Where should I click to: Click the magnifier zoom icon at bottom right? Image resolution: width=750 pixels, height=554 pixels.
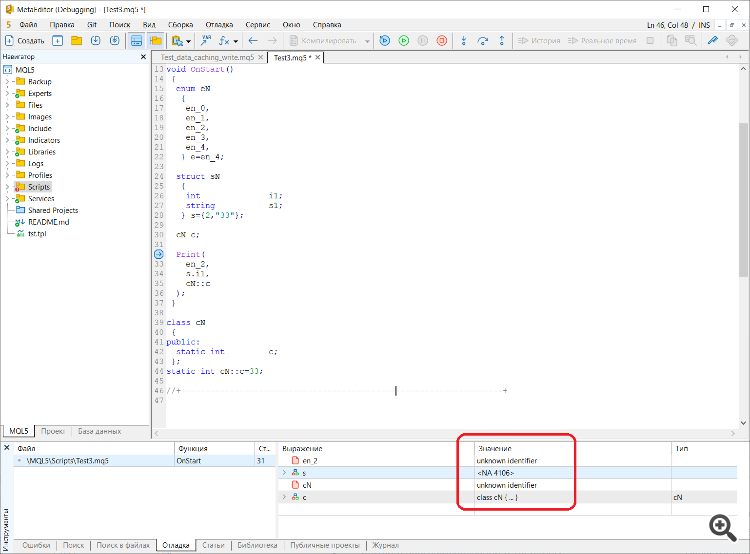pos(721,525)
